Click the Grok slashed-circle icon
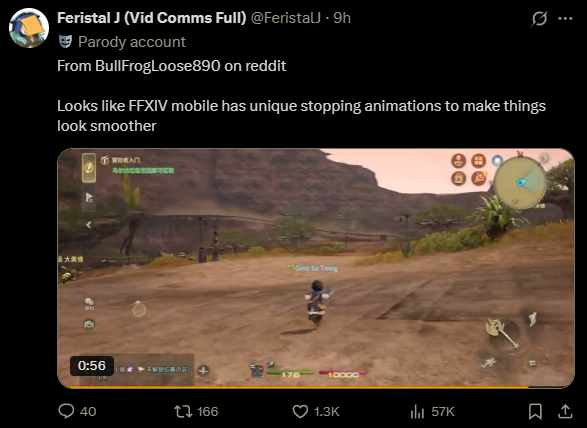 coord(539,18)
